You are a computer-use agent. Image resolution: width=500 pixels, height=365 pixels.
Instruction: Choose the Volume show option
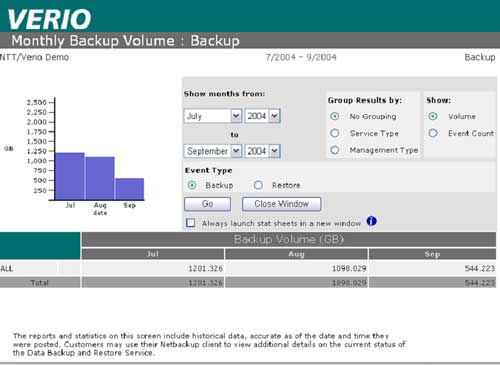(433, 116)
